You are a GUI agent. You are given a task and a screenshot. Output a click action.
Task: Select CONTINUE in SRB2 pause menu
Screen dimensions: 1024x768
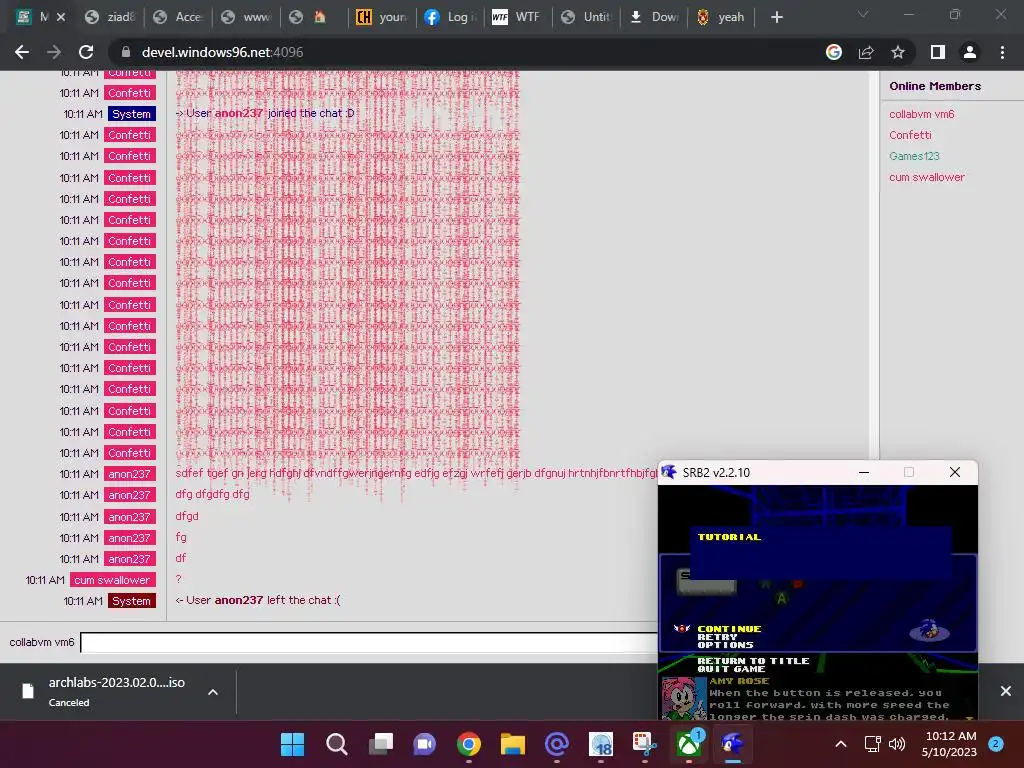click(x=729, y=629)
